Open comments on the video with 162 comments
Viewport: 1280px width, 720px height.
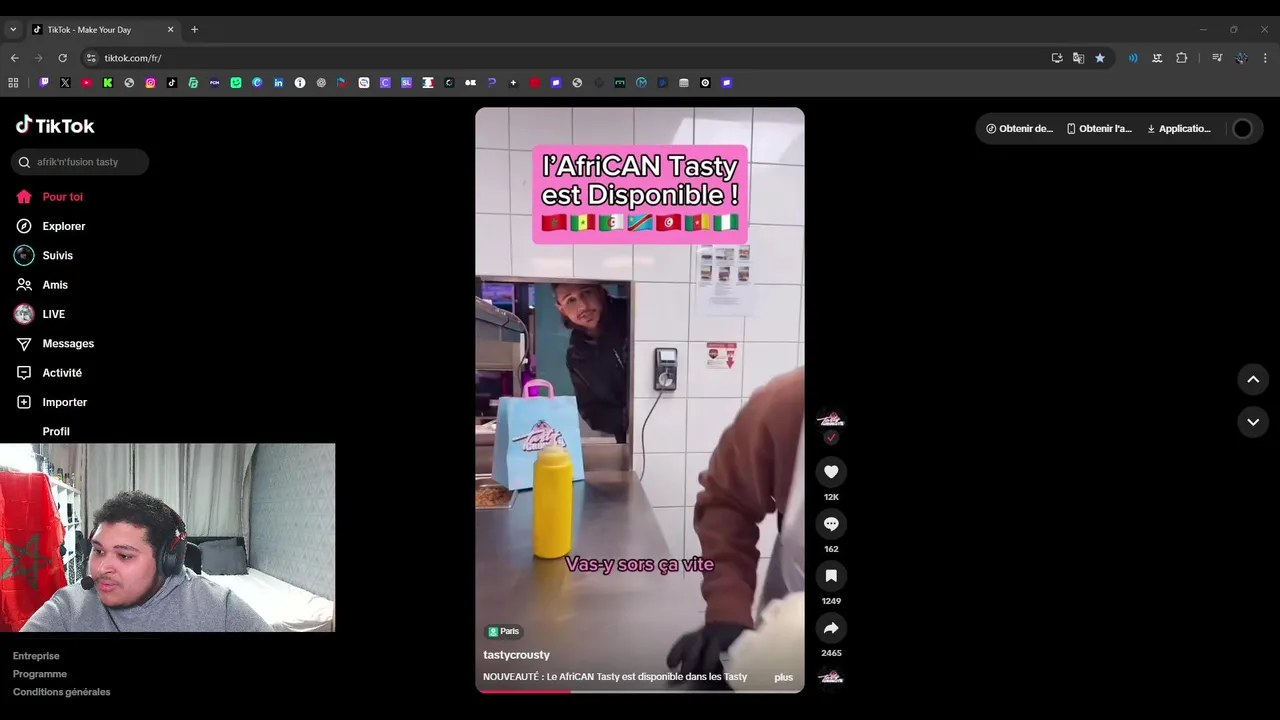point(831,524)
